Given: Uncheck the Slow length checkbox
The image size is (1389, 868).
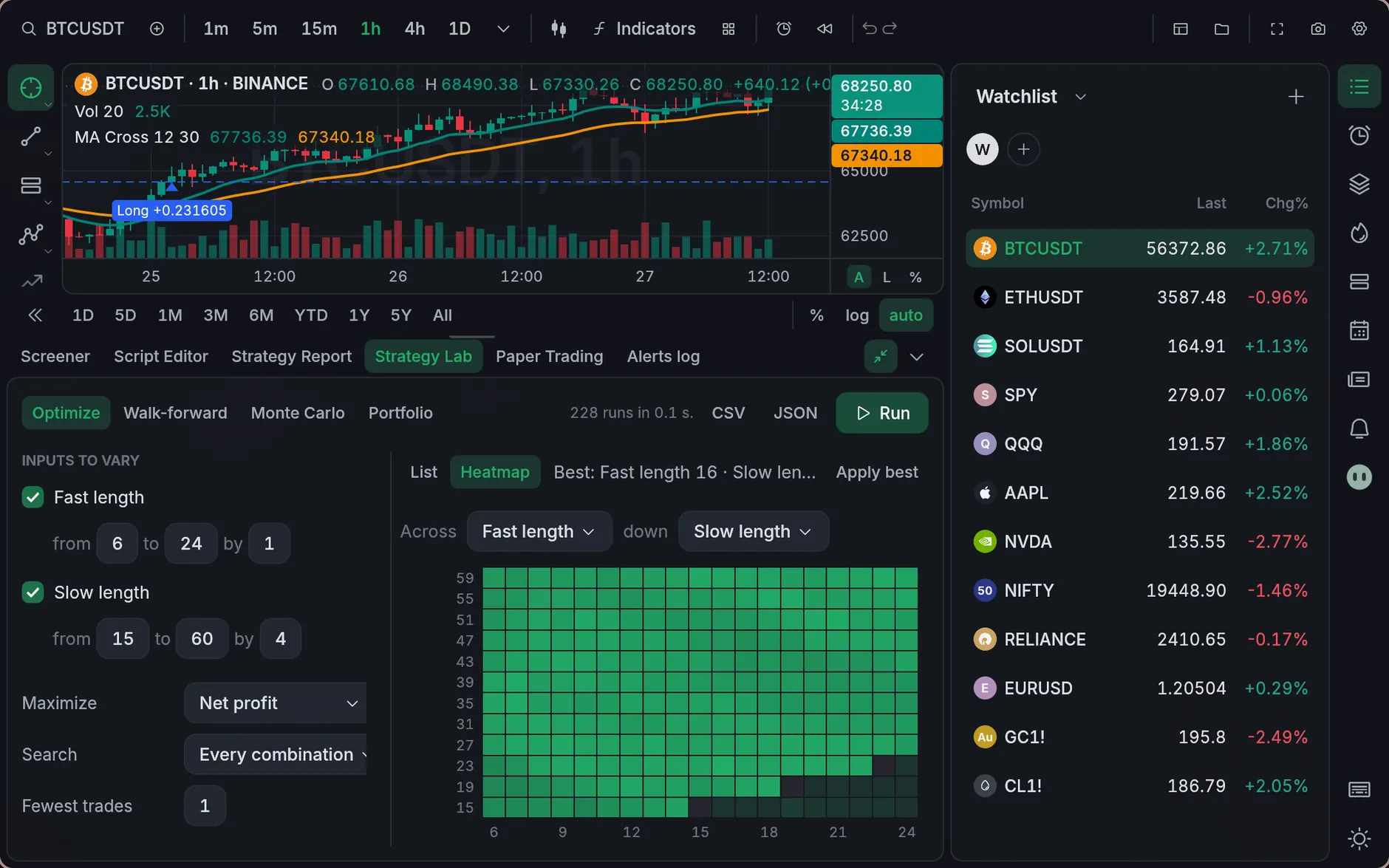Looking at the screenshot, I should click(33, 592).
